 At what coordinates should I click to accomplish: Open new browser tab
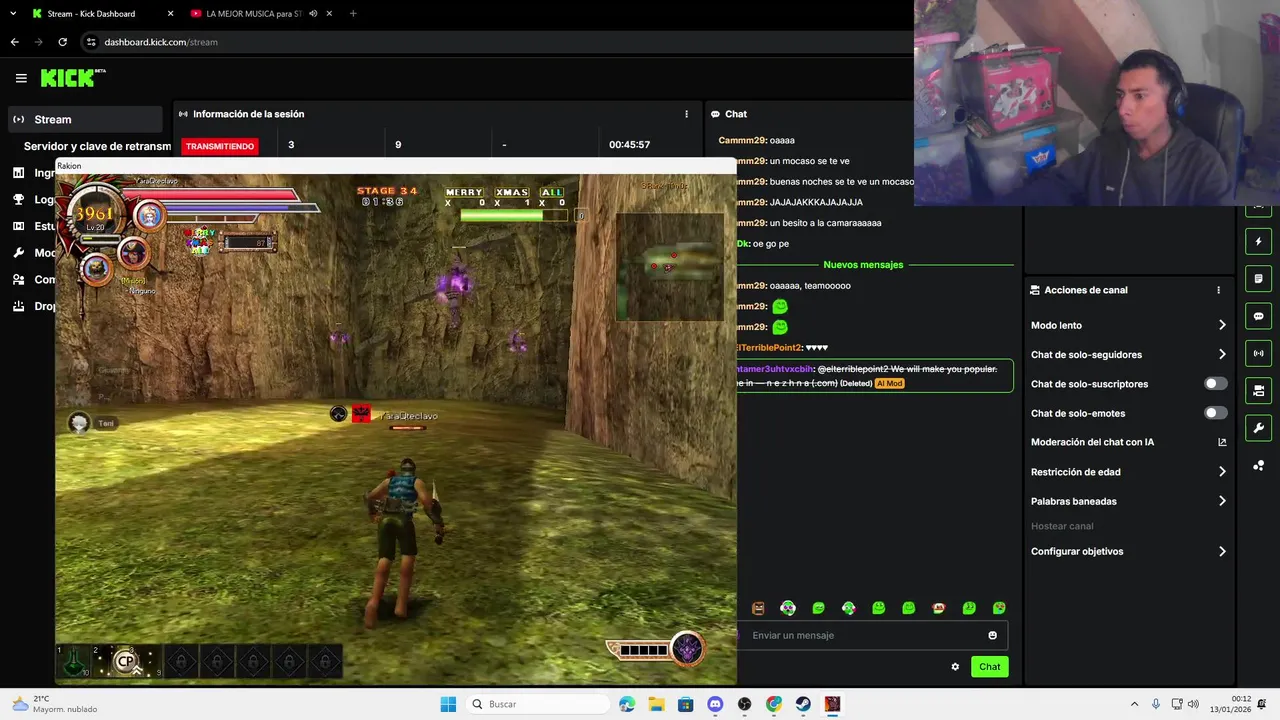(x=353, y=14)
